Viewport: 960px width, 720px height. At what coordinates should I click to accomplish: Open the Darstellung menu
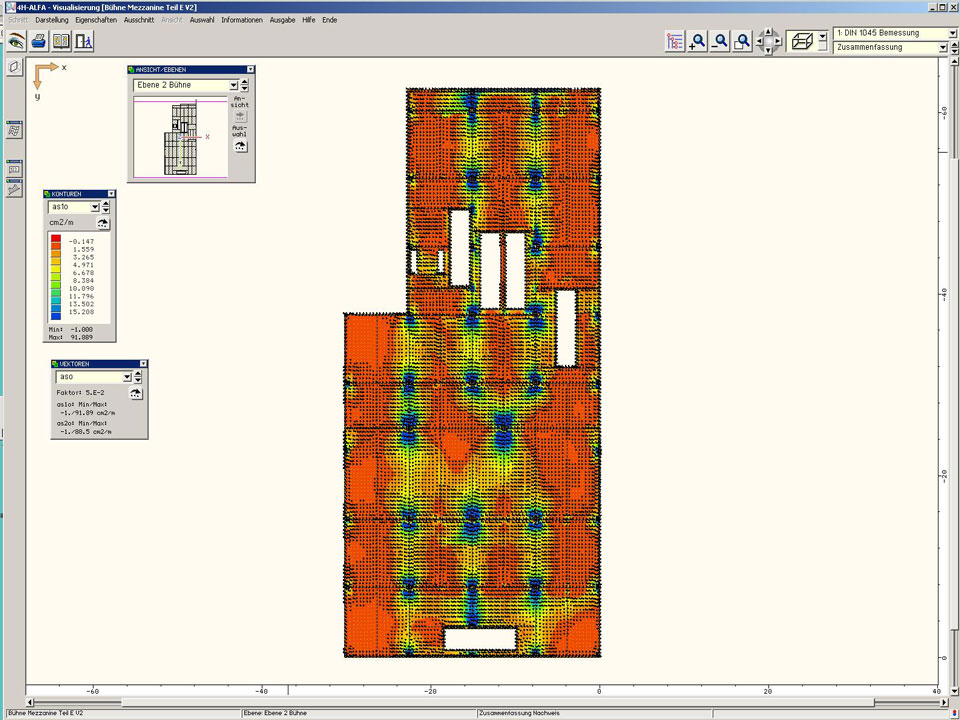pyautogui.click(x=52, y=20)
